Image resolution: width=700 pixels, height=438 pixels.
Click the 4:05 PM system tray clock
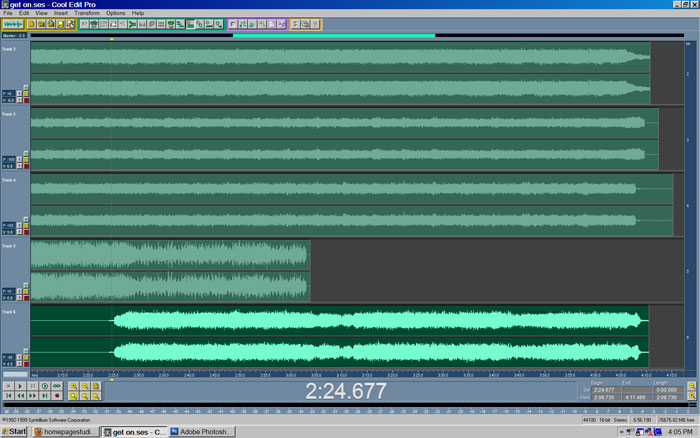click(680, 432)
